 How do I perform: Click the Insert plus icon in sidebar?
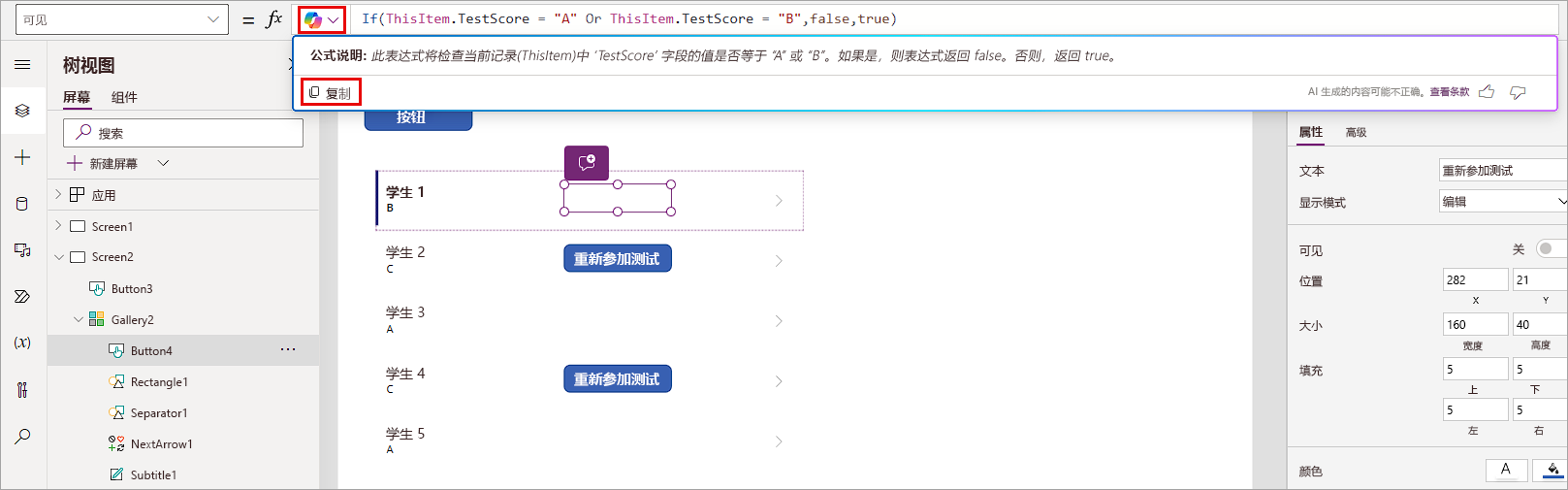22,157
